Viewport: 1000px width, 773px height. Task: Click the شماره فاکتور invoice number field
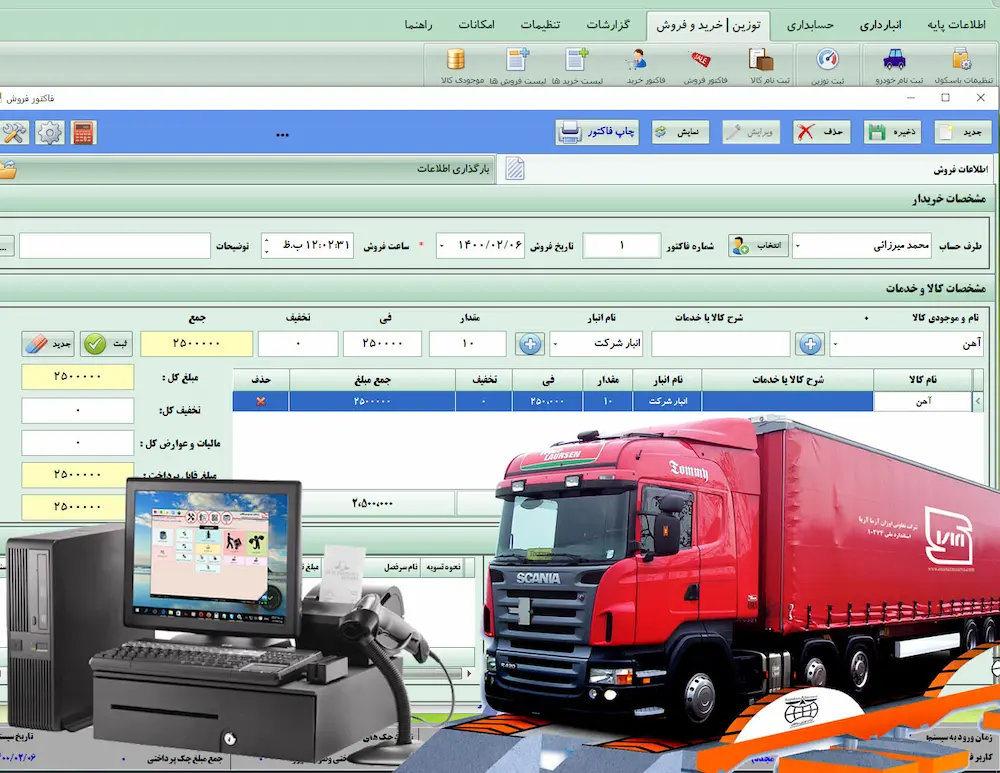621,246
